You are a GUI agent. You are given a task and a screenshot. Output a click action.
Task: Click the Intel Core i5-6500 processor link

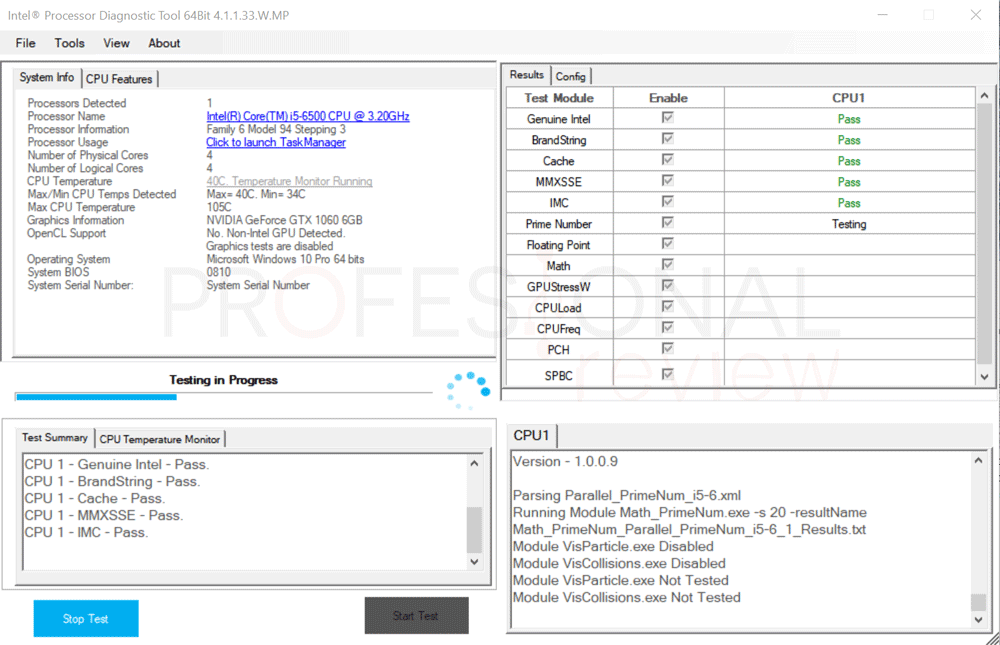(x=307, y=117)
